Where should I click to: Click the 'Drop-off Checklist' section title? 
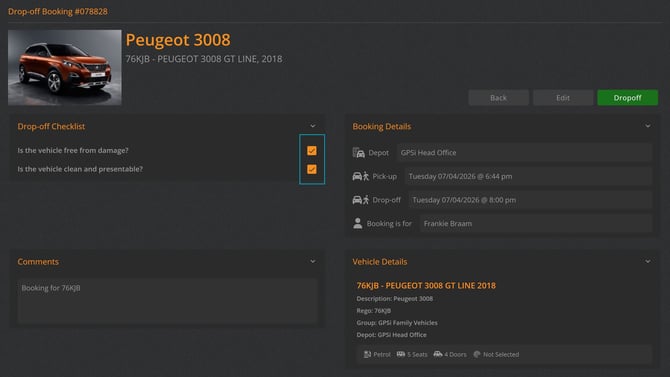point(51,127)
